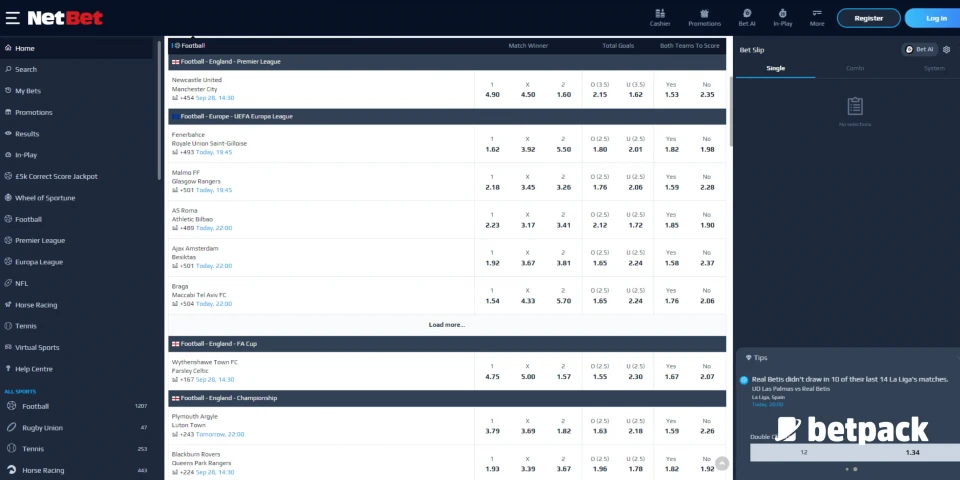Click Load more under Europa League matches

click(447, 325)
